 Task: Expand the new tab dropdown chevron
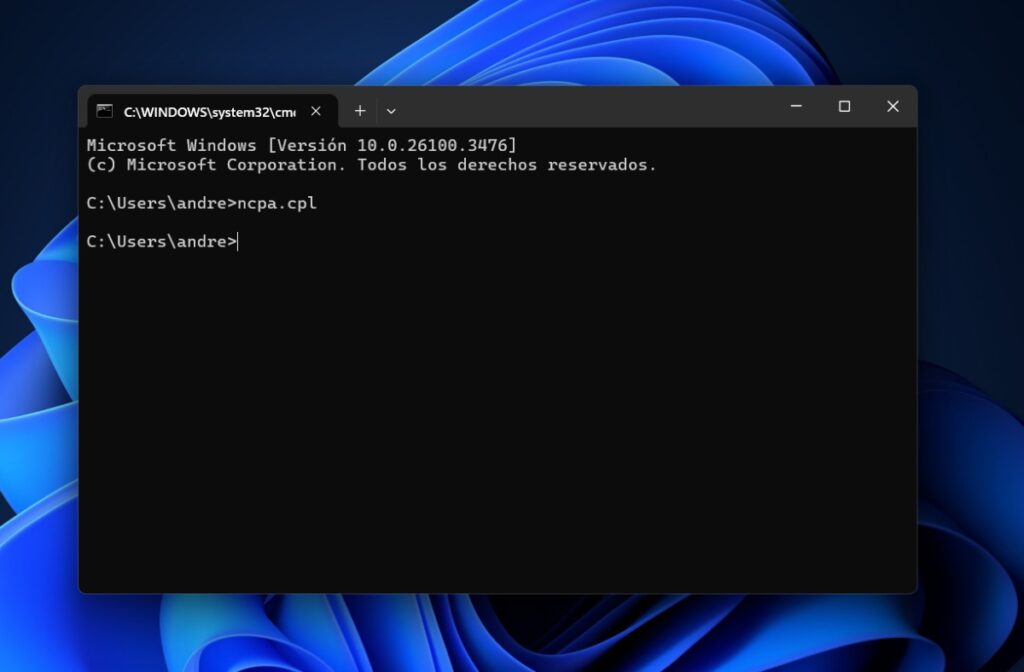[391, 110]
